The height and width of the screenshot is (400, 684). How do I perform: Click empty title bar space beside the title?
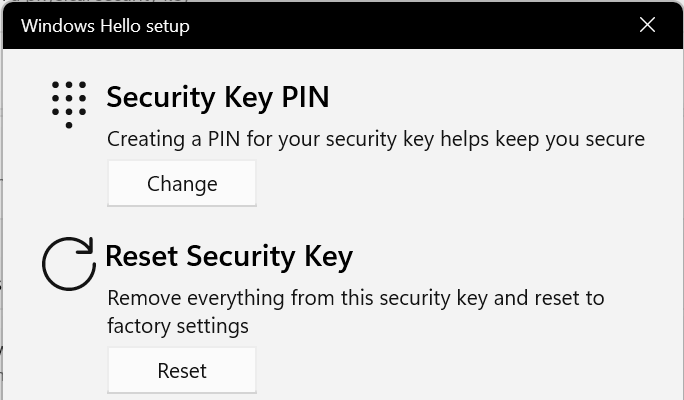[x=400, y=25]
